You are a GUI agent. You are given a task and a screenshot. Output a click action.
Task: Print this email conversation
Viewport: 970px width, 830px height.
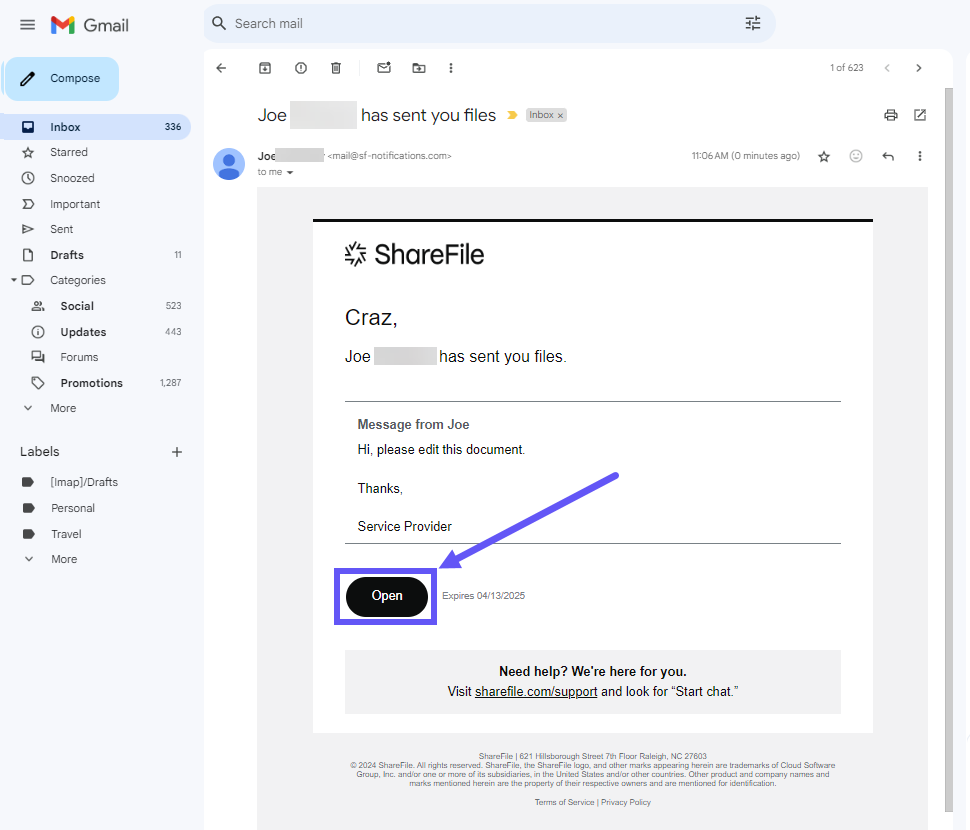[891, 115]
